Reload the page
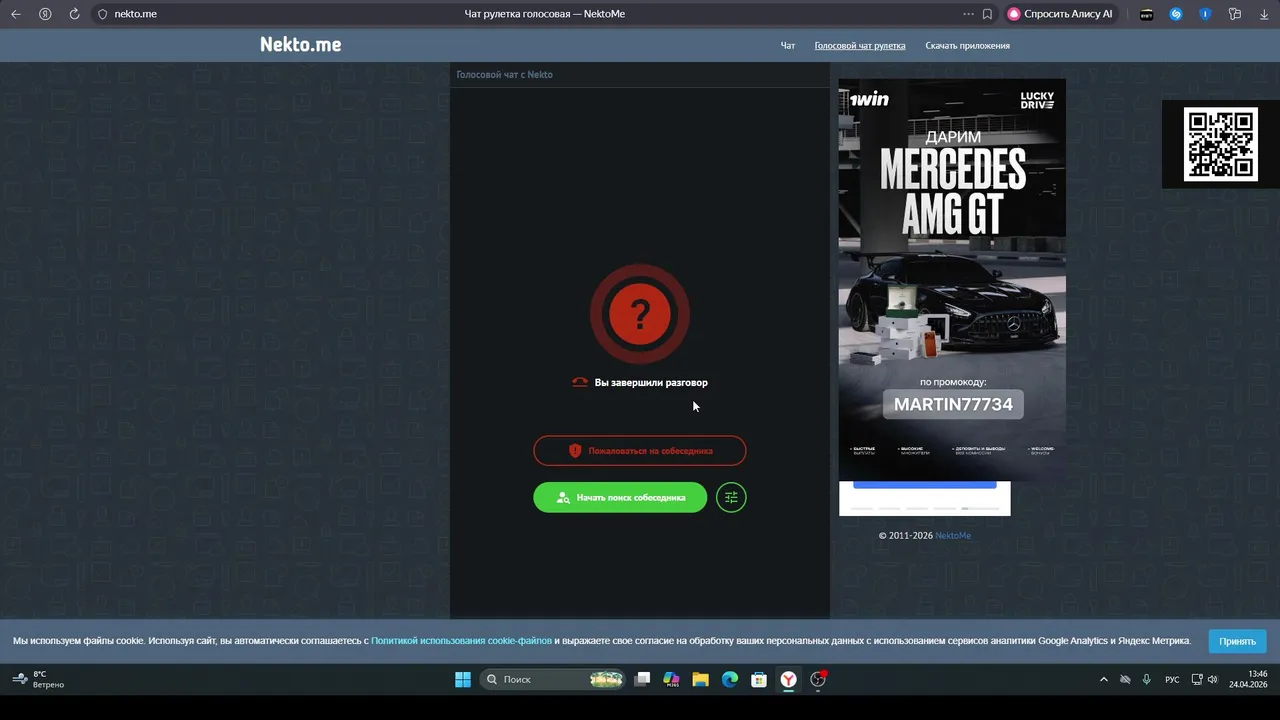This screenshot has height=720, width=1280. pos(74,14)
